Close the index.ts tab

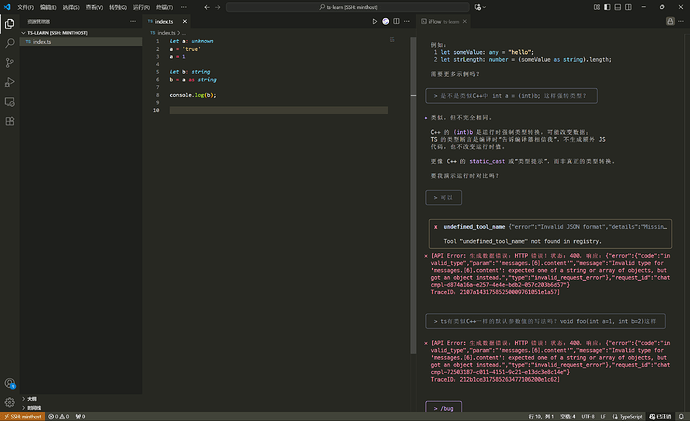183,21
